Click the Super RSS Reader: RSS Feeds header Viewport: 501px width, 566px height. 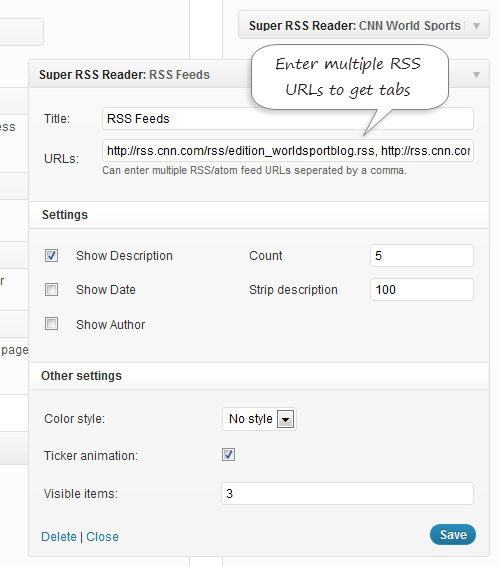(124, 75)
